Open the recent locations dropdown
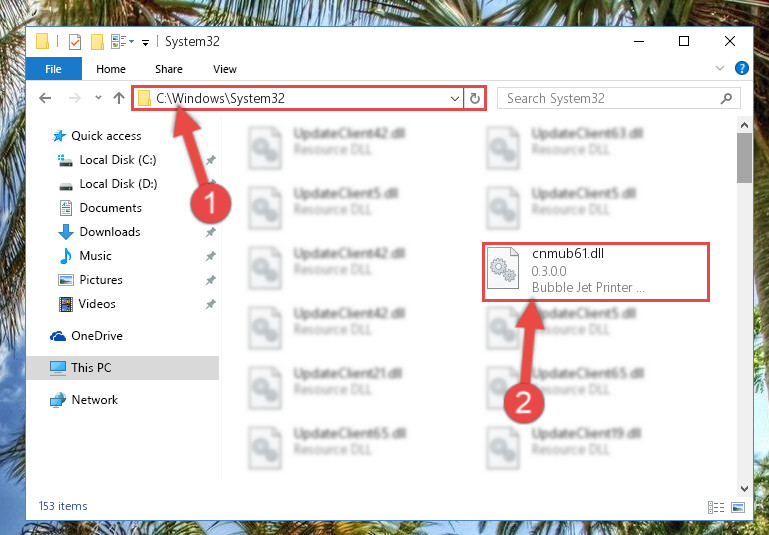Viewport: 769px width, 535px height. [x=99, y=98]
